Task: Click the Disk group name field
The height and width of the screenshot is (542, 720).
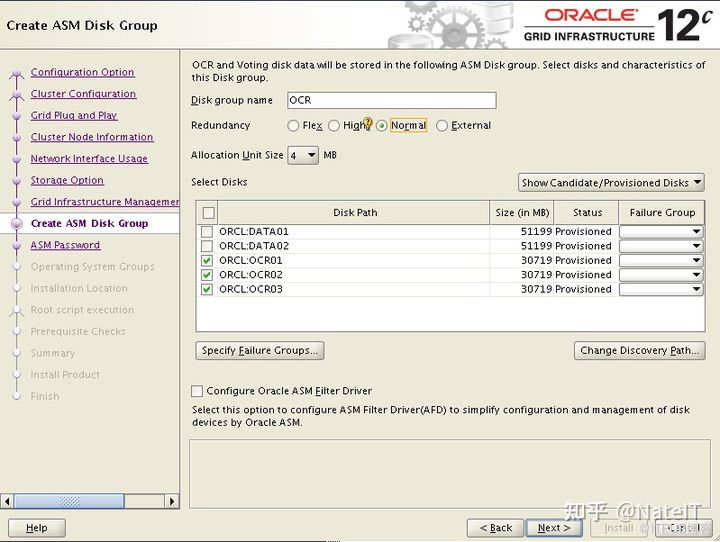Action: click(x=392, y=100)
